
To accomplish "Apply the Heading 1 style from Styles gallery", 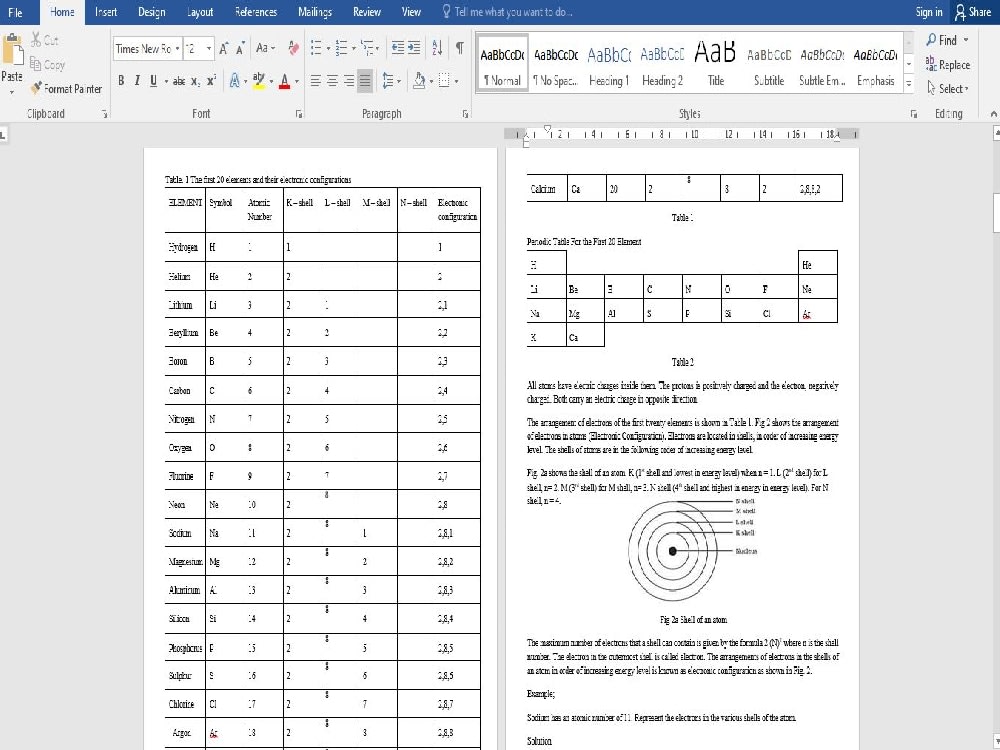I will (608, 62).
